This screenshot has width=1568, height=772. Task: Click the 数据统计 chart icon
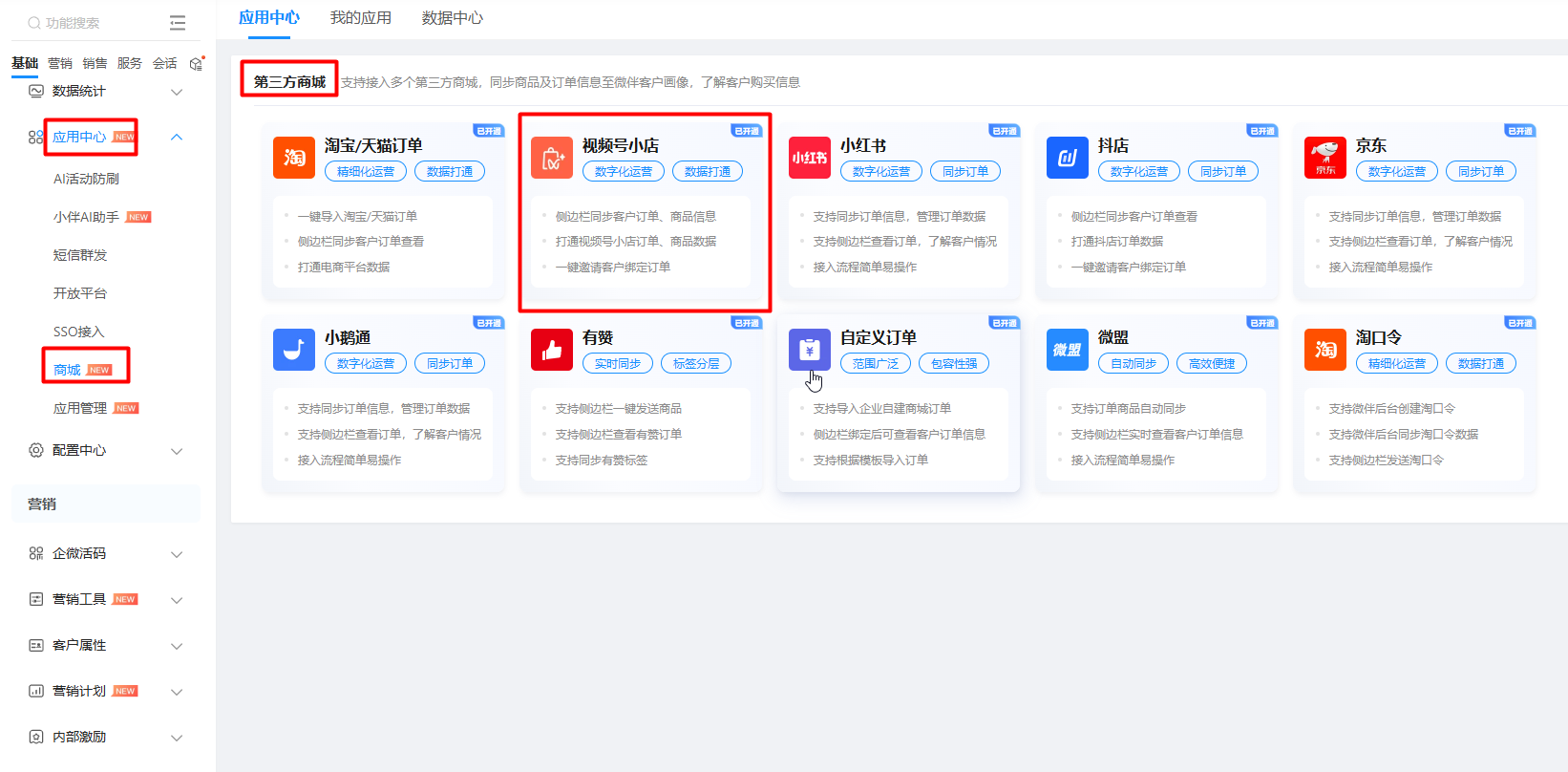click(x=36, y=91)
